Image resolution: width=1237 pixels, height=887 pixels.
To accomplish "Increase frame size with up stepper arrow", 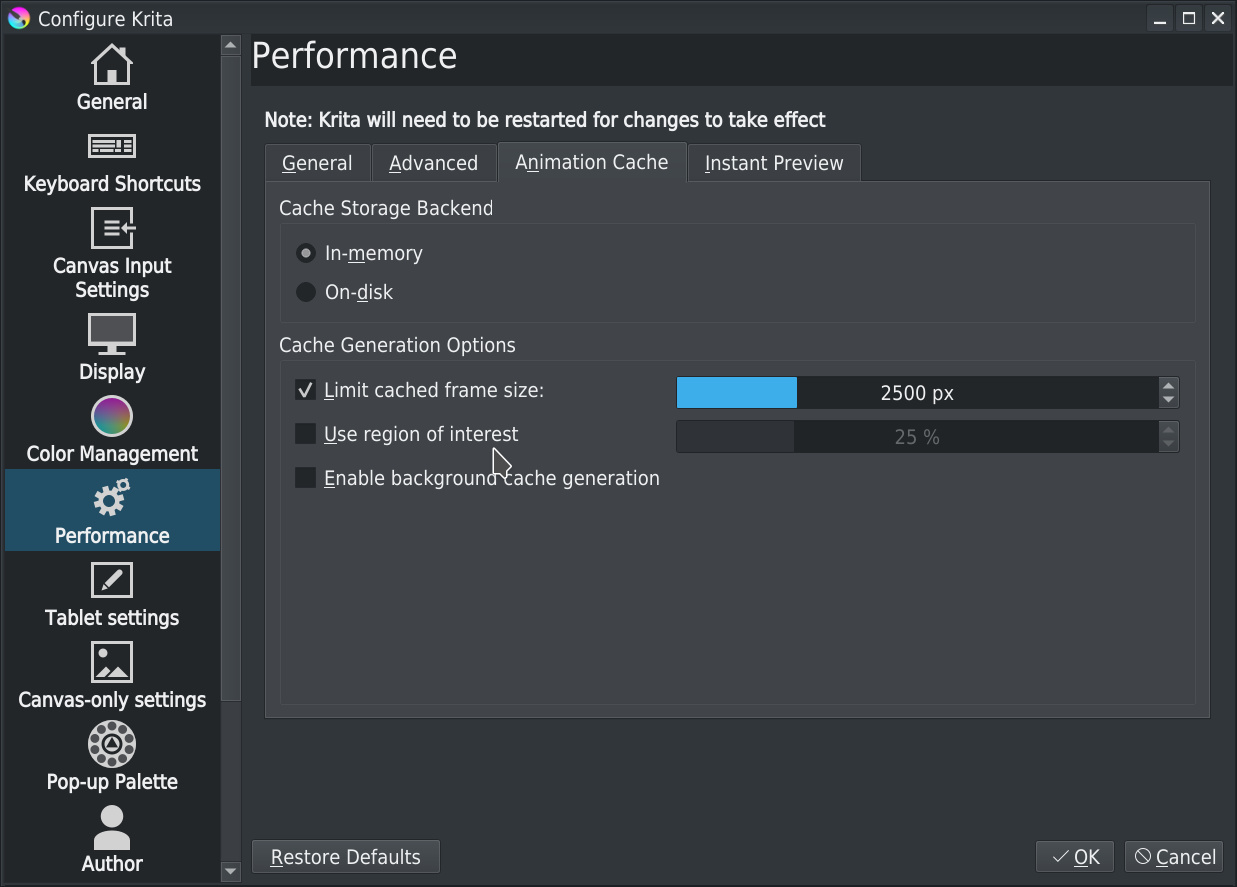I will (x=1168, y=385).
